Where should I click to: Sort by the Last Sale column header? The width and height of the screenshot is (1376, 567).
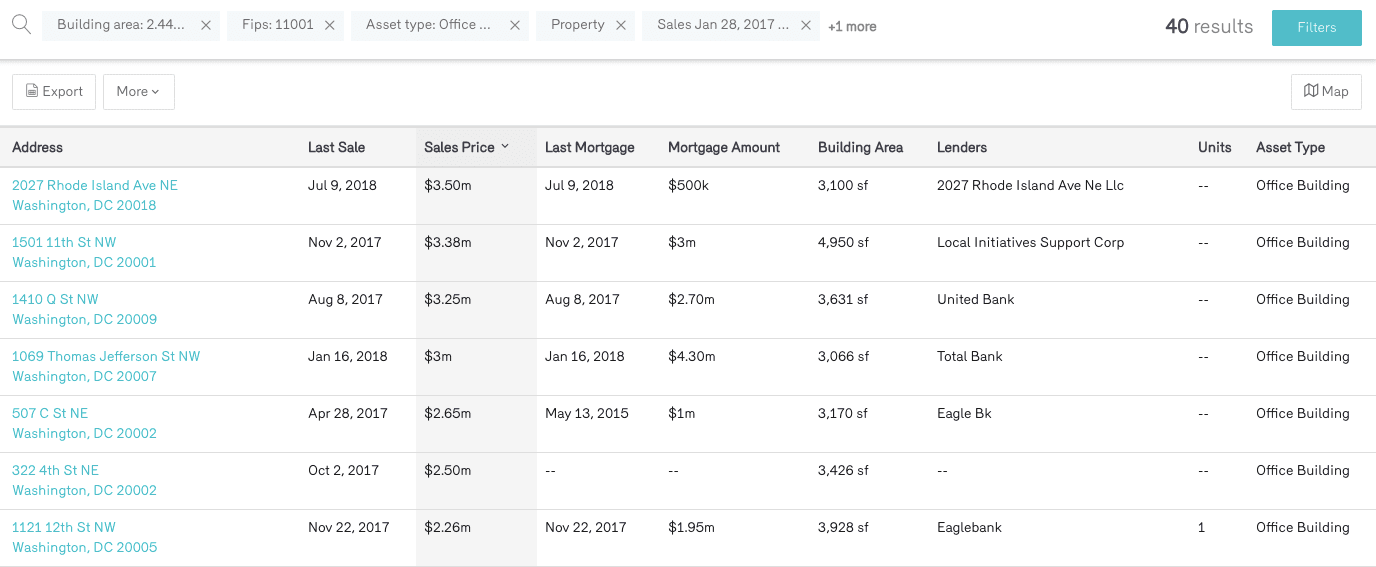click(x=336, y=147)
